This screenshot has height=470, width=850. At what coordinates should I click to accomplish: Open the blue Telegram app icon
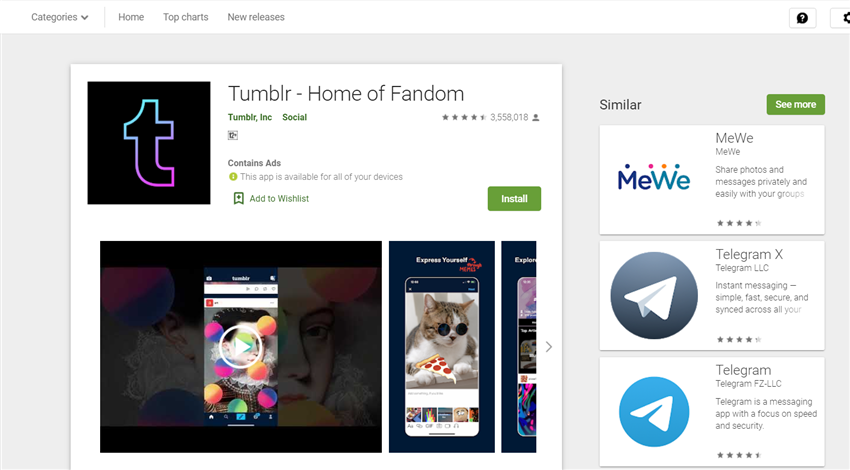pyautogui.click(x=654, y=412)
